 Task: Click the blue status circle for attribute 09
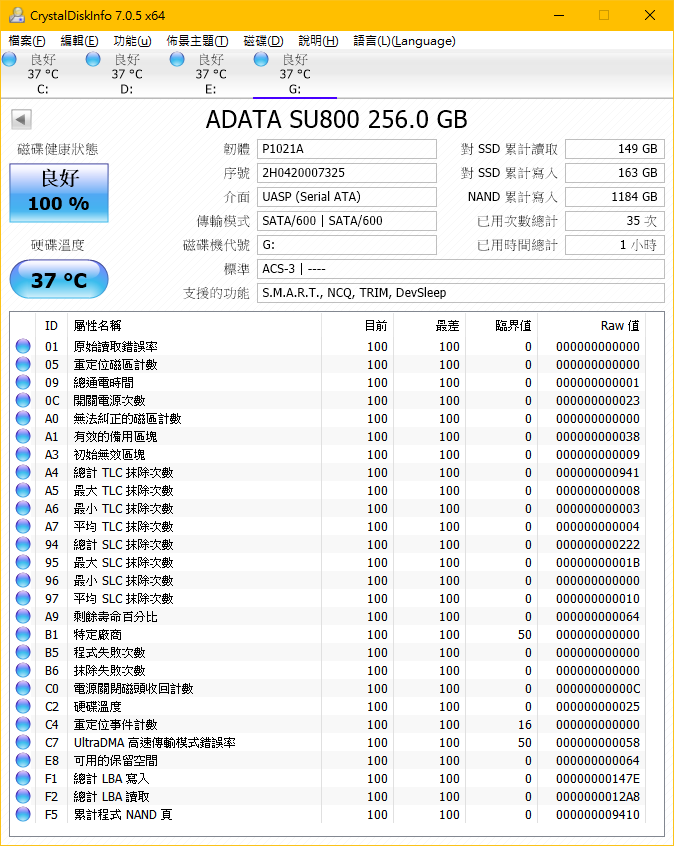click(x=23, y=382)
